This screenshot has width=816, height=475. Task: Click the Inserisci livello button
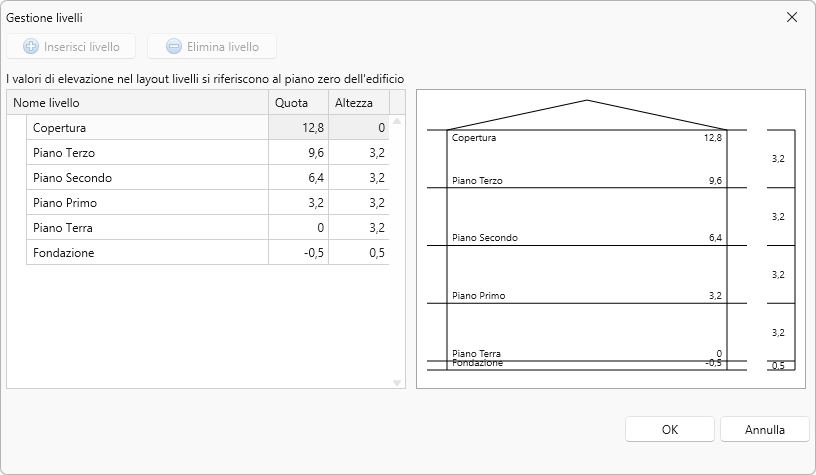pos(71,46)
